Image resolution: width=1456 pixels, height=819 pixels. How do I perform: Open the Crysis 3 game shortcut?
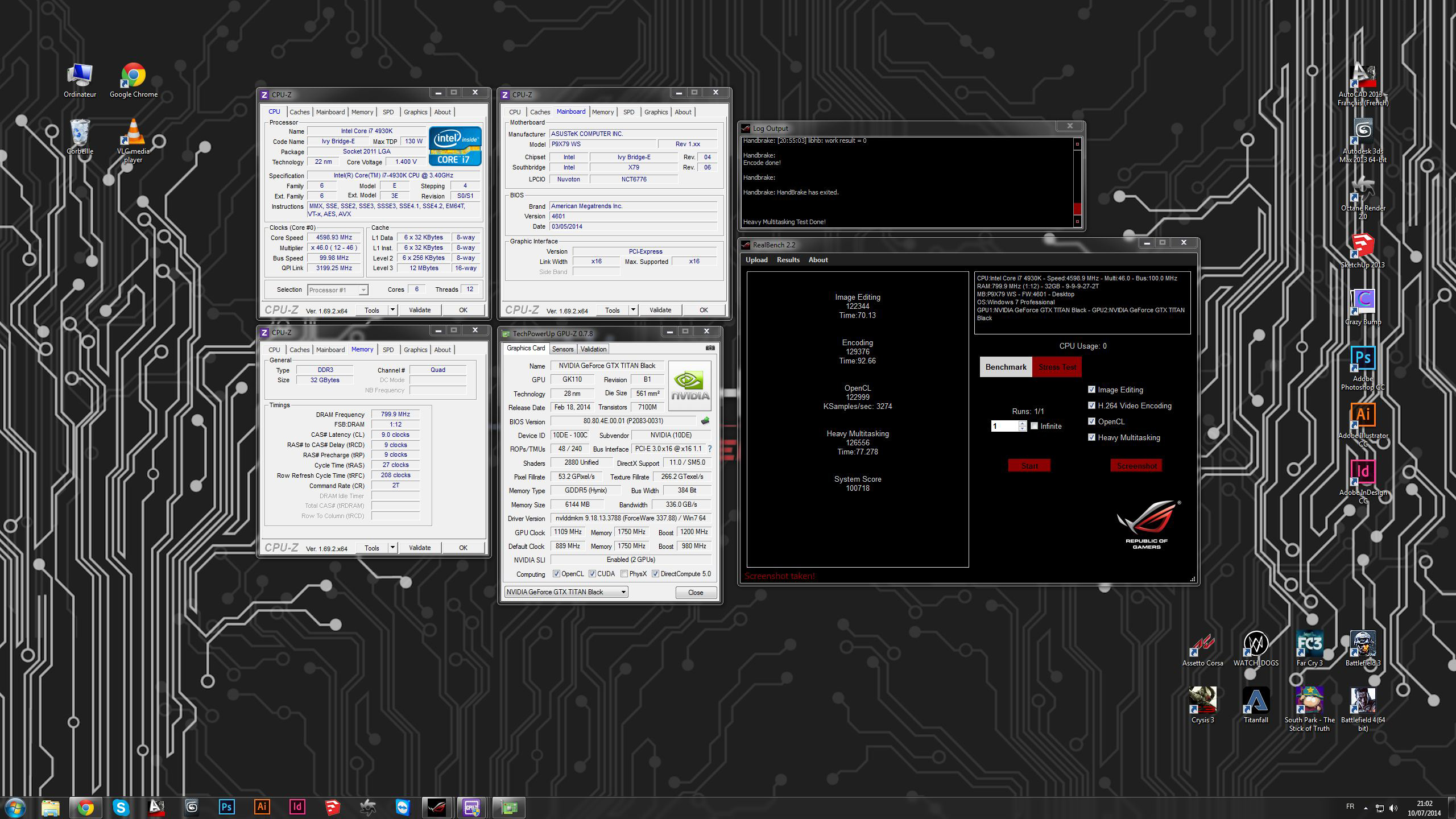[x=1202, y=706]
